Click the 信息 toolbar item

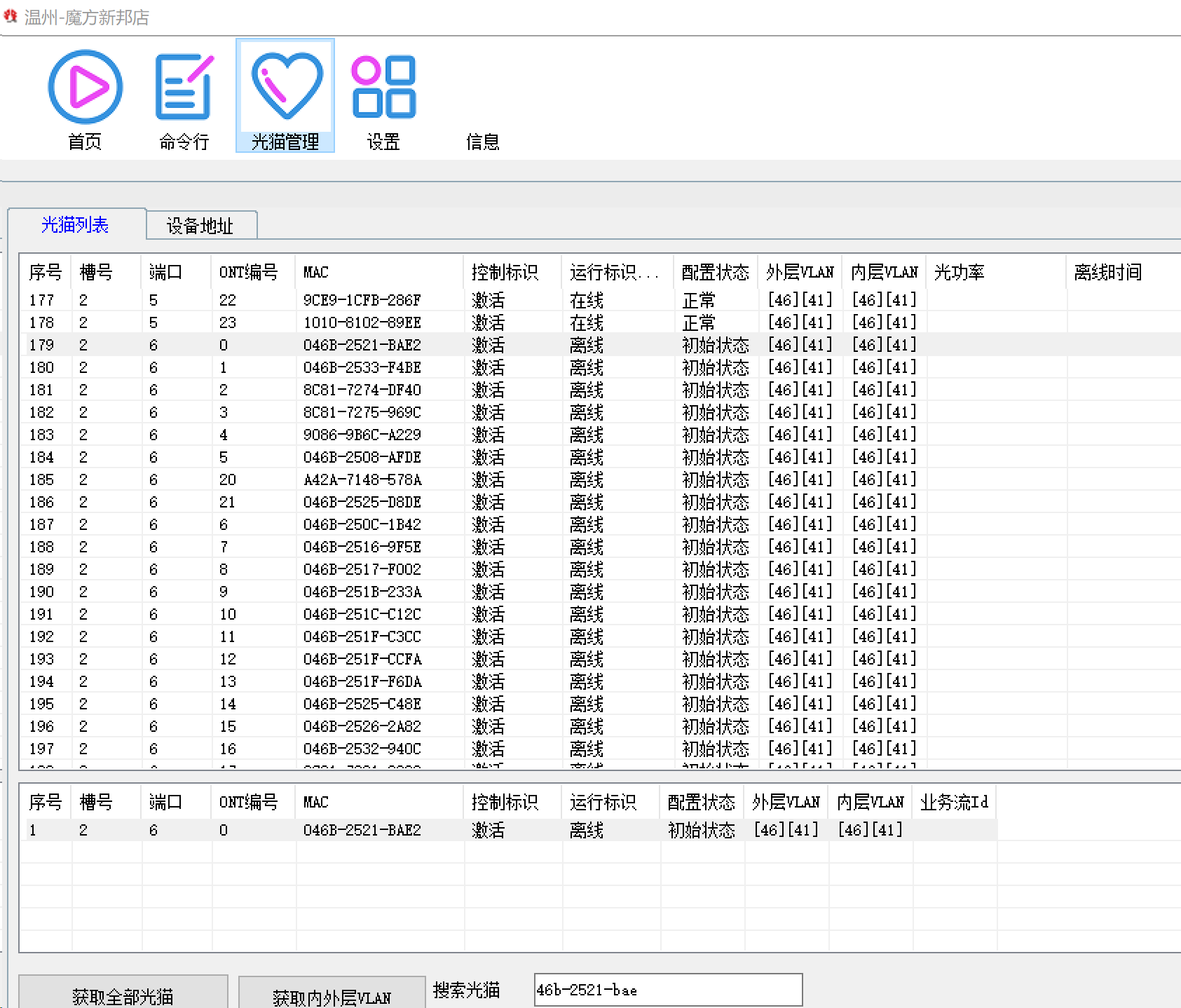point(482,142)
